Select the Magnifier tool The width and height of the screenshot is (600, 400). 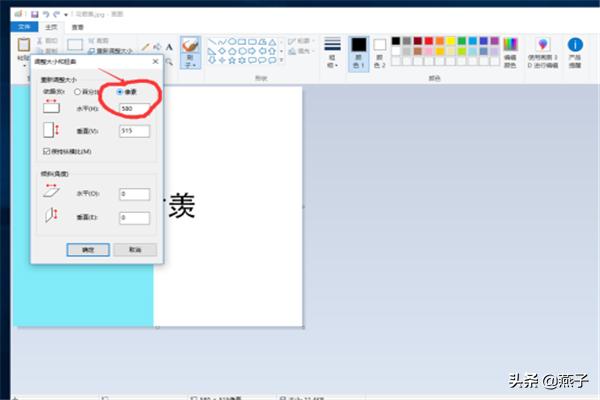(169, 61)
